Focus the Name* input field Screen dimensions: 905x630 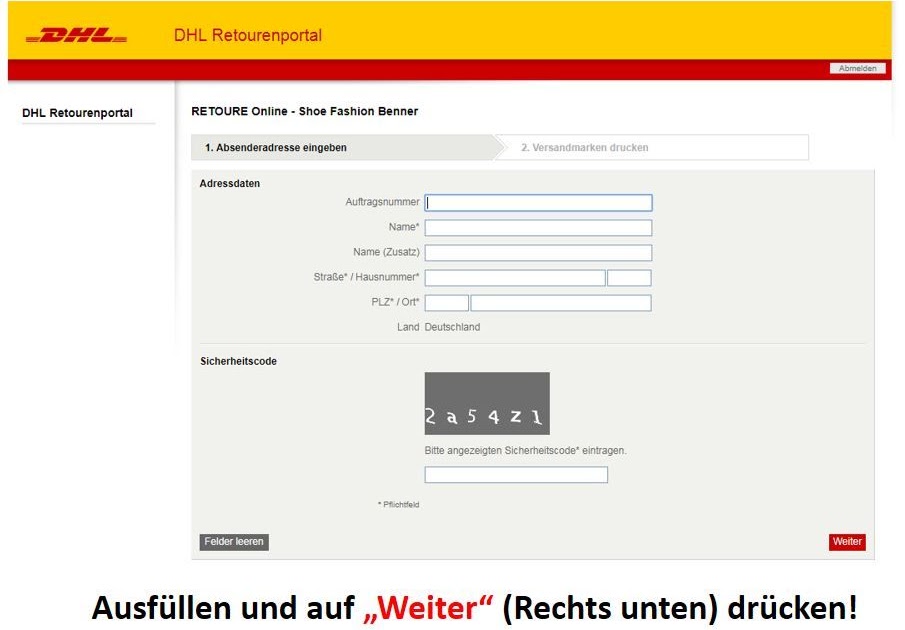coord(538,228)
